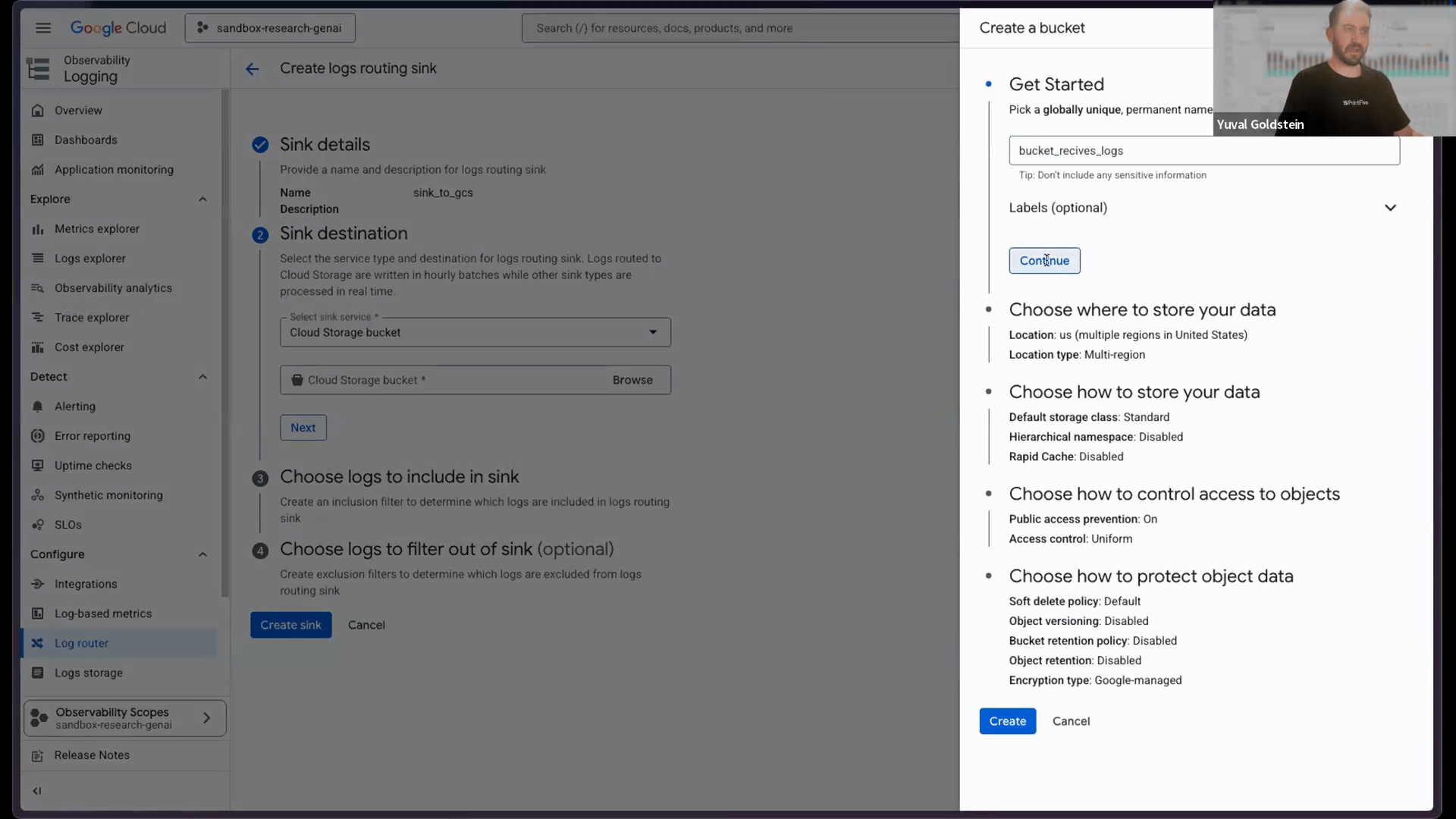Click the Uptime checks icon
The image size is (1456, 819).
[38, 466]
